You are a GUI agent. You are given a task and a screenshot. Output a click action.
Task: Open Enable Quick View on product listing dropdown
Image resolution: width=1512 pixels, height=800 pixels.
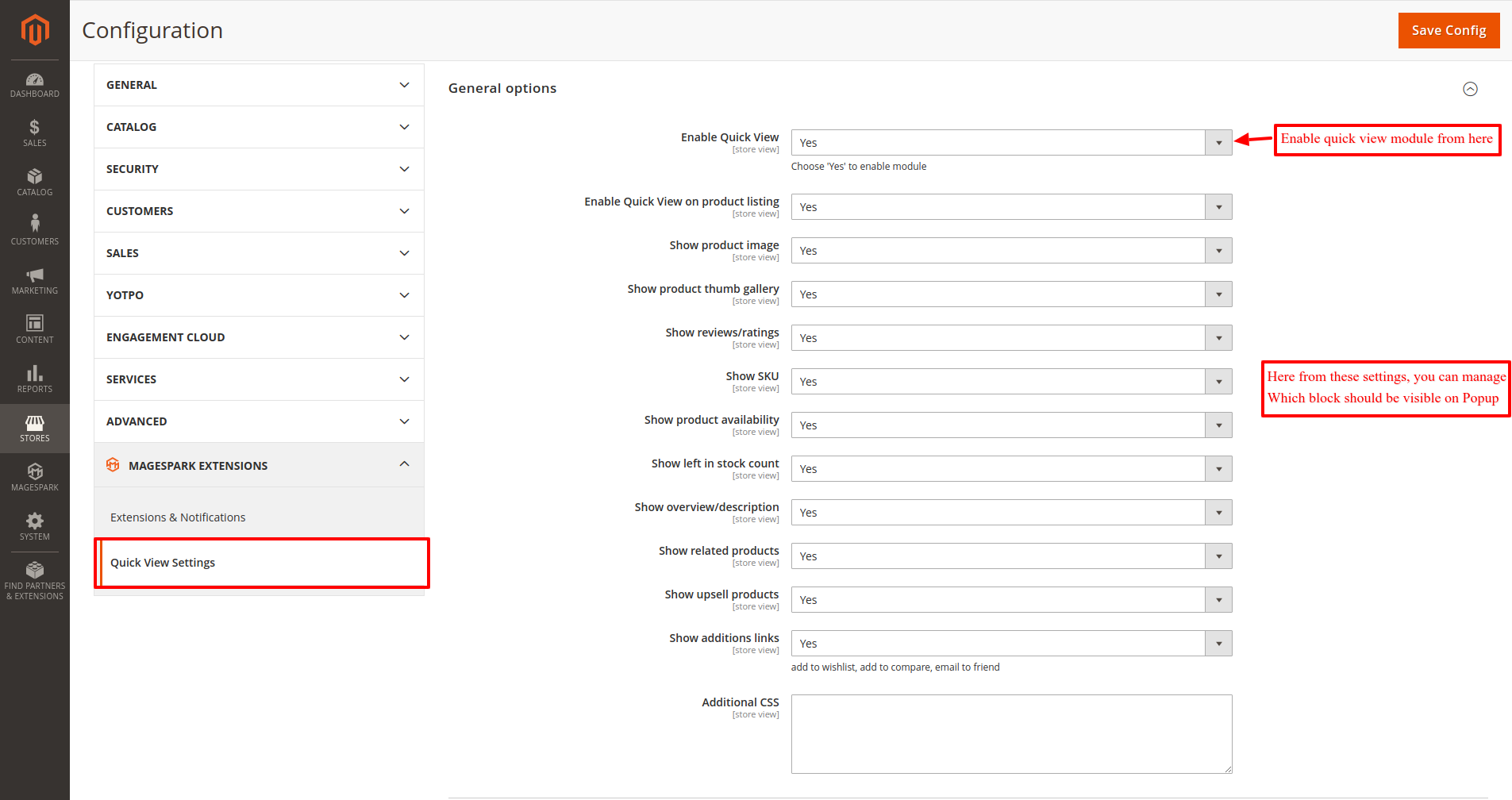pos(1011,207)
